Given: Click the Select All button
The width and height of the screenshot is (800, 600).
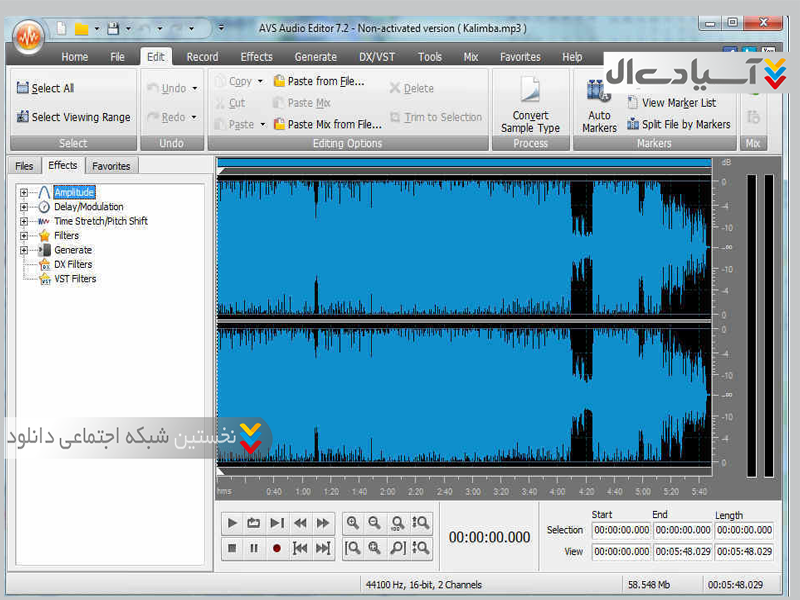Looking at the screenshot, I should click(46, 88).
